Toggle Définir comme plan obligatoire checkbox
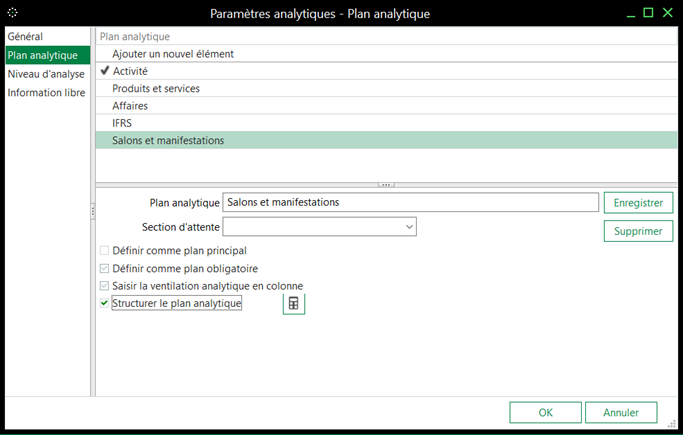The height and width of the screenshot is (435, 683). pyautogui.click(x=105, y=268)
